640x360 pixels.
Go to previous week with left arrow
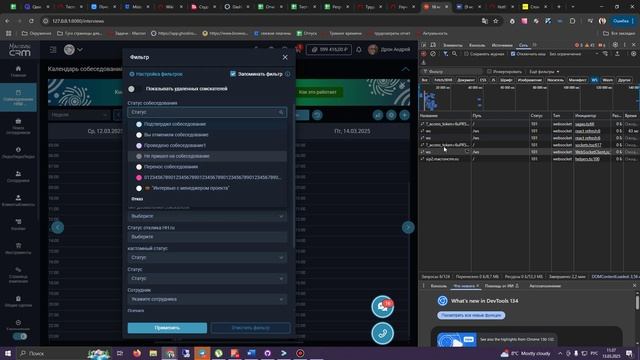tap(58, 227)
